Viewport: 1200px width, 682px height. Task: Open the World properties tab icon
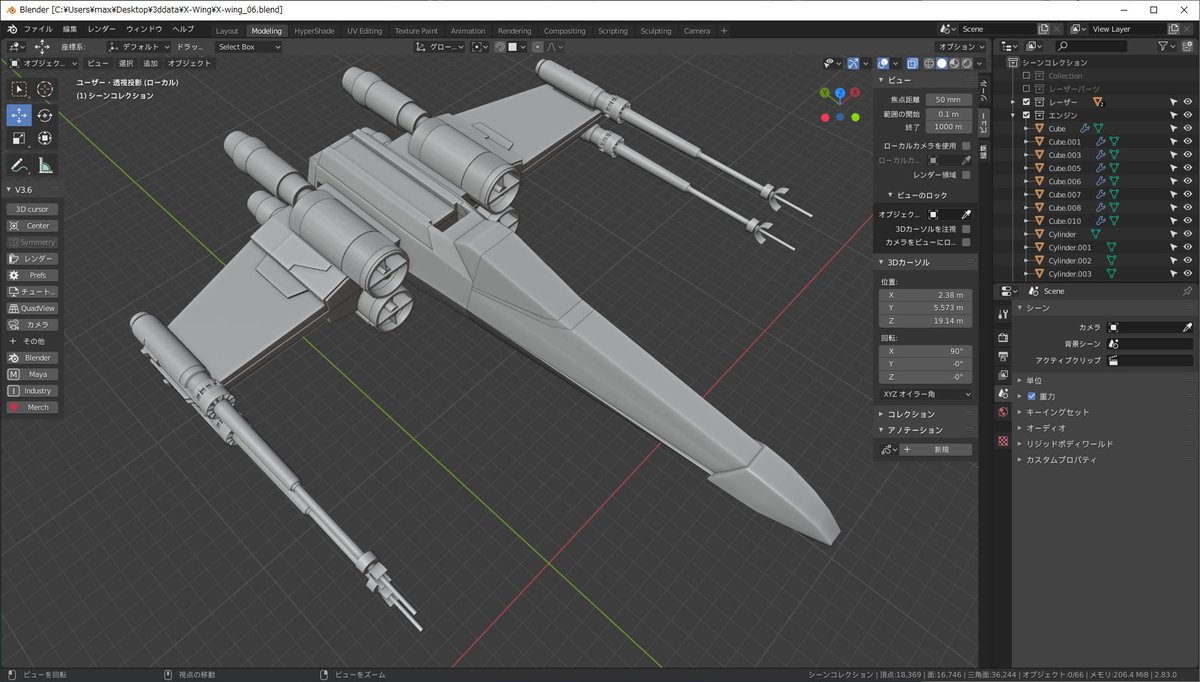pos(1003,412)
